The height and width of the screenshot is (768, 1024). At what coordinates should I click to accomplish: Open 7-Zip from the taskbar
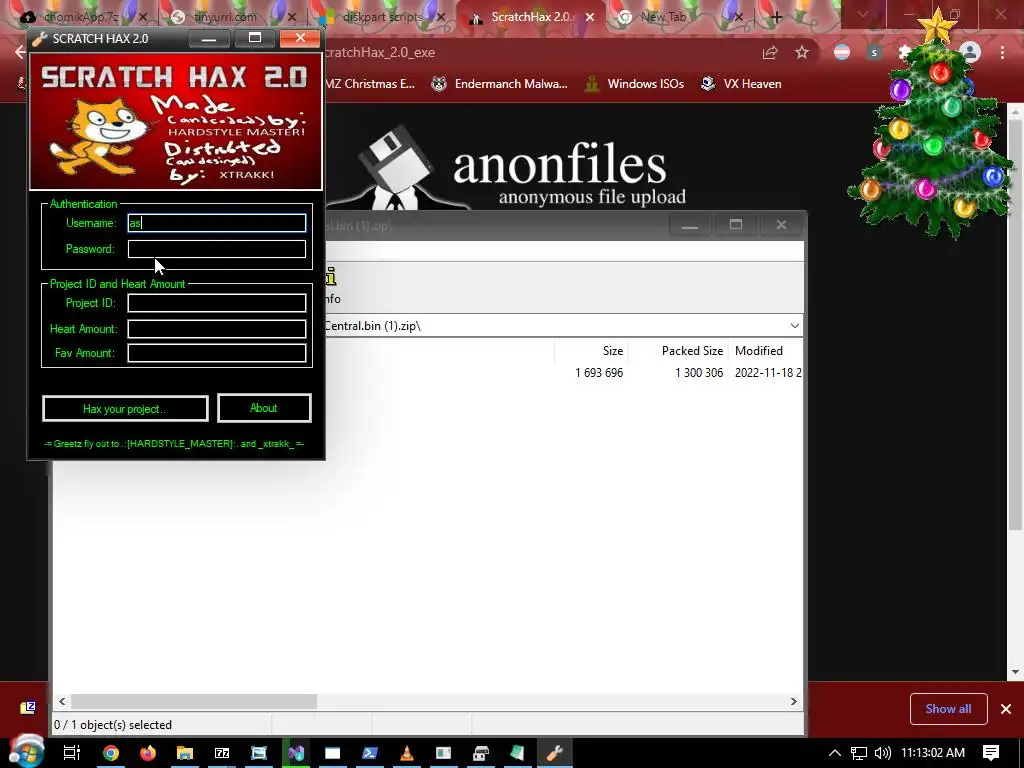pyautogui.click(x=222, y=753)
